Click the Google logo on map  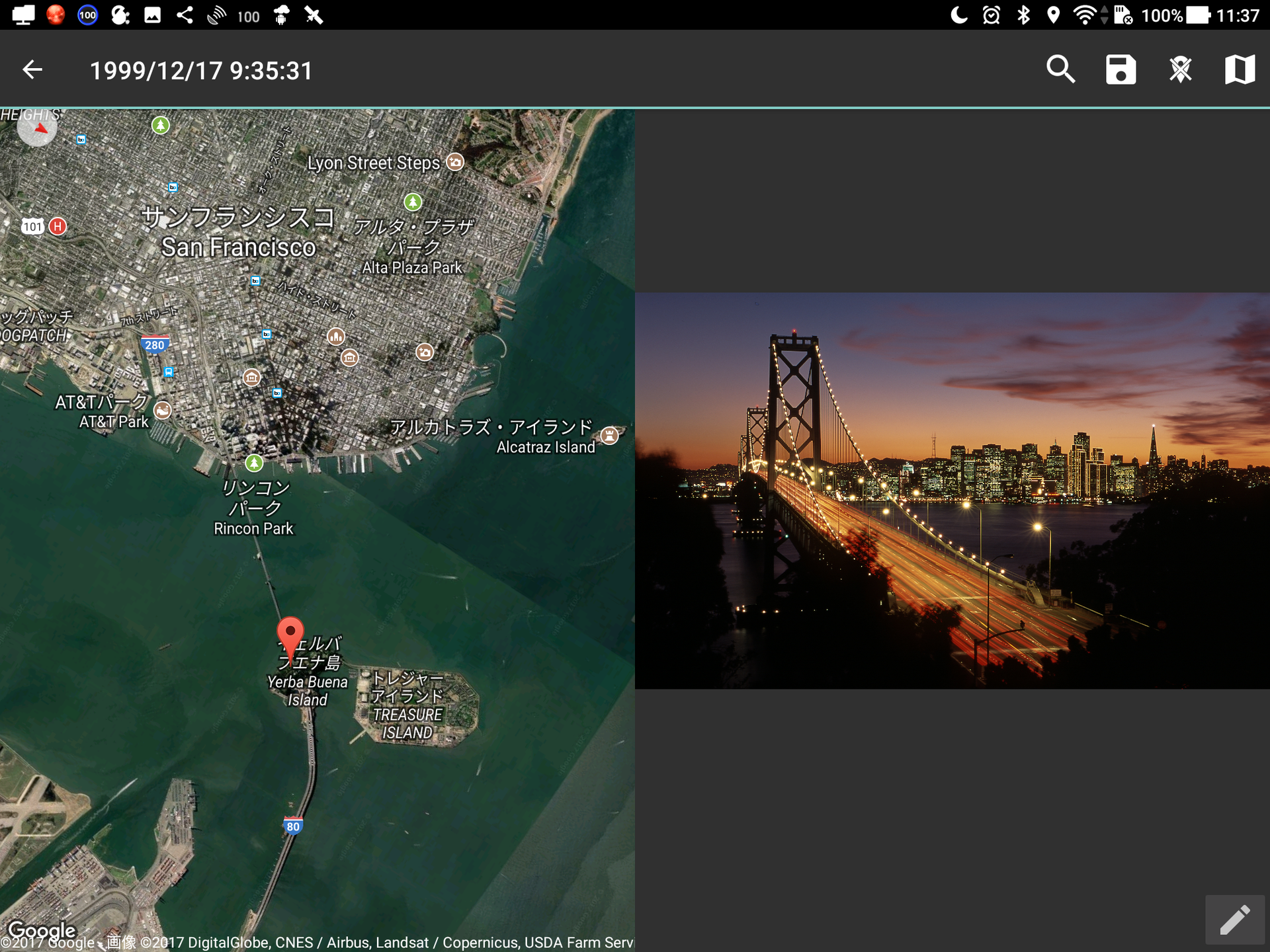pyautogui.click(x=42, y=930)
